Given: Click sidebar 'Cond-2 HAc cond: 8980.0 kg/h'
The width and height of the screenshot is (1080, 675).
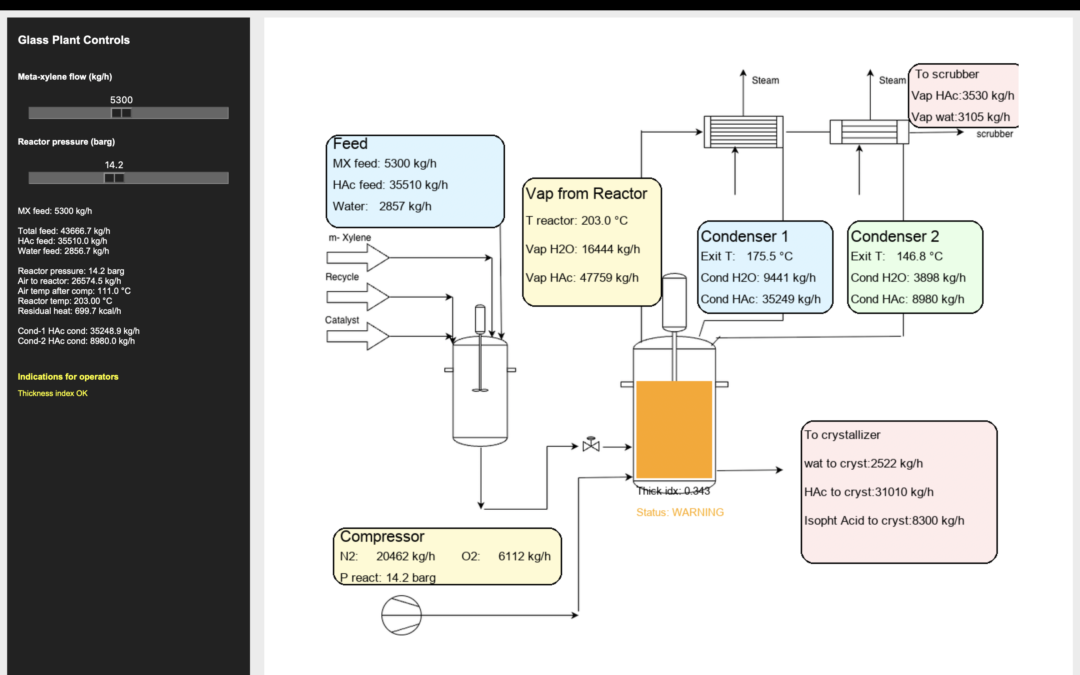Looking at the screenshot, I should pyautogui.click(x=76, y=341).
